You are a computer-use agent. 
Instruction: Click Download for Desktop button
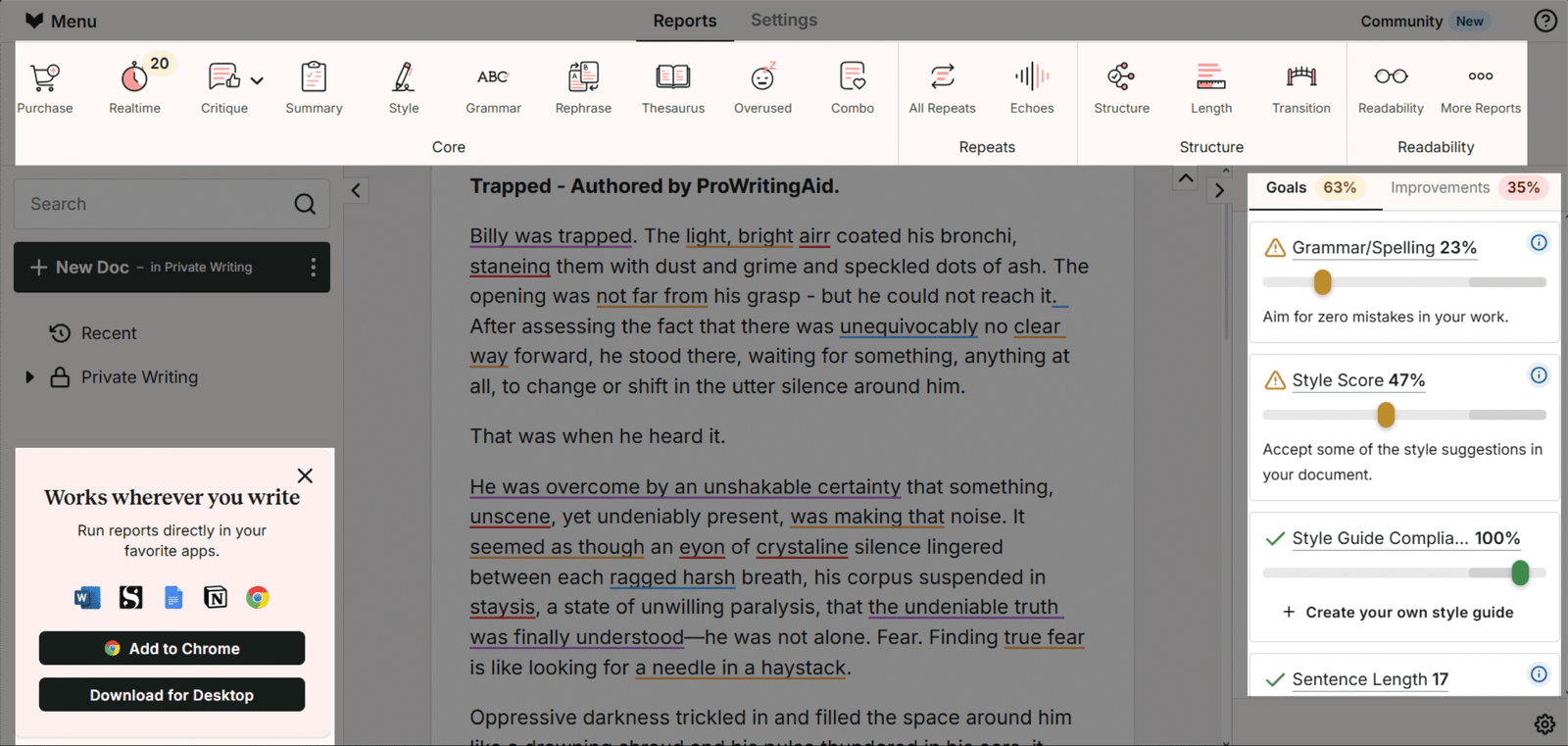point(171,695)
